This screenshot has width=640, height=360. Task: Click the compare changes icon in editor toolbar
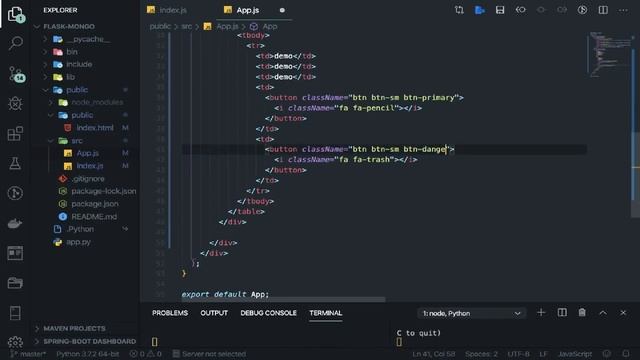point(459,10)
